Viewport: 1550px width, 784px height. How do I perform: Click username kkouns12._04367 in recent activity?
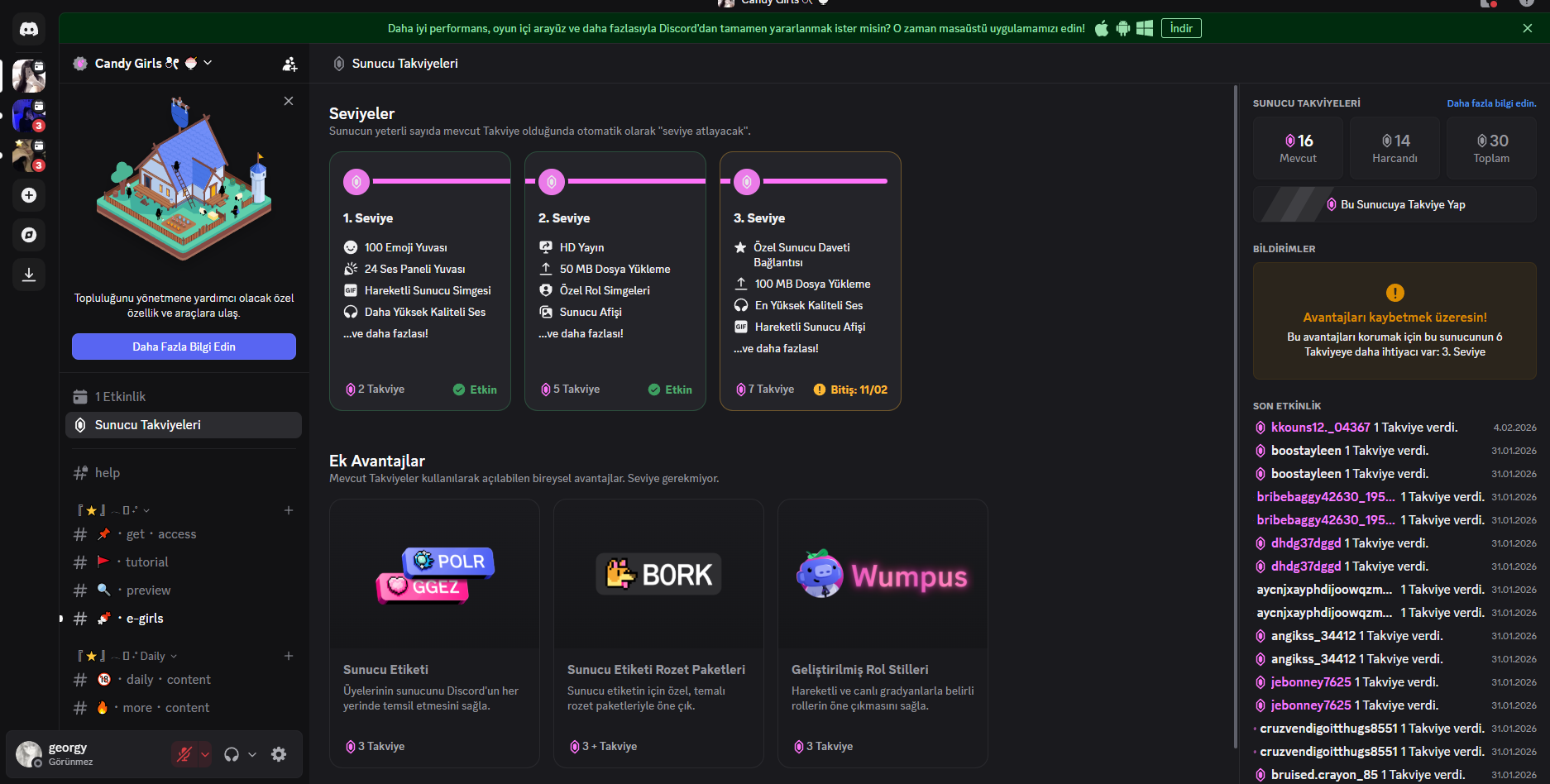pyautogui.click(x=1320, y=428)
